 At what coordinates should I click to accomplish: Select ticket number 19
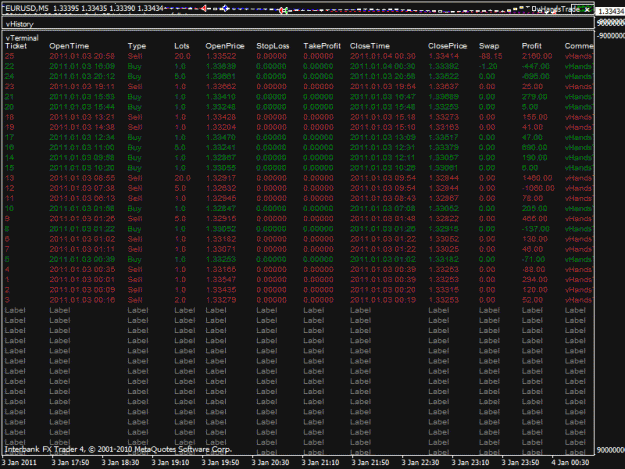point(10,128)
